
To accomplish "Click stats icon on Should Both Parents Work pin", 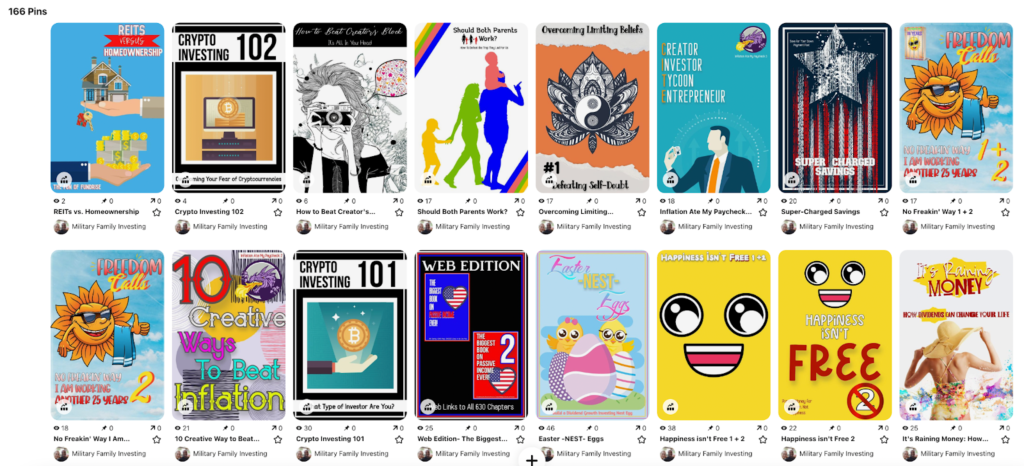I will pos(428,179).
